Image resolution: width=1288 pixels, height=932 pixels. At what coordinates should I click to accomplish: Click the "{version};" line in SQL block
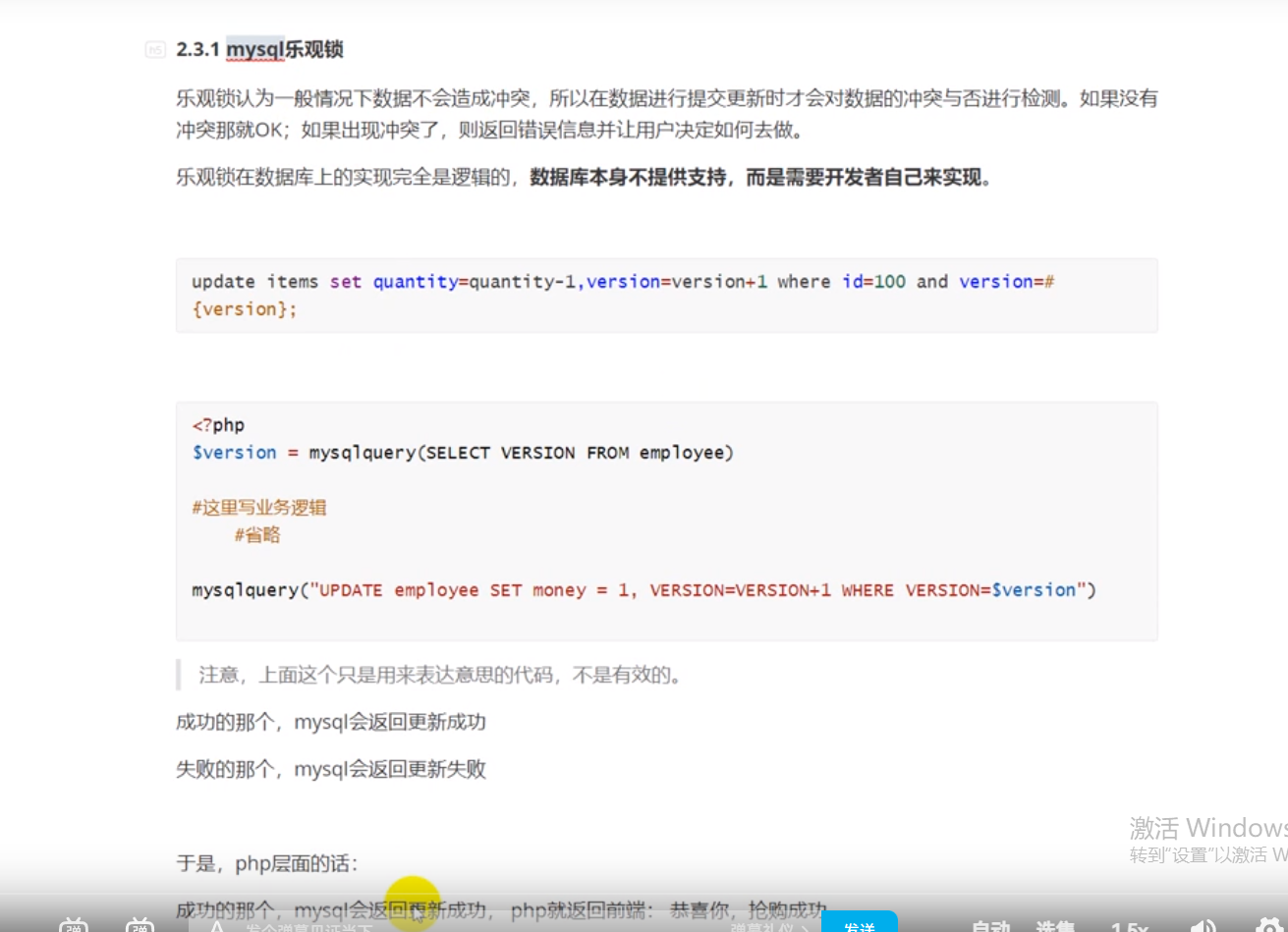244,309
